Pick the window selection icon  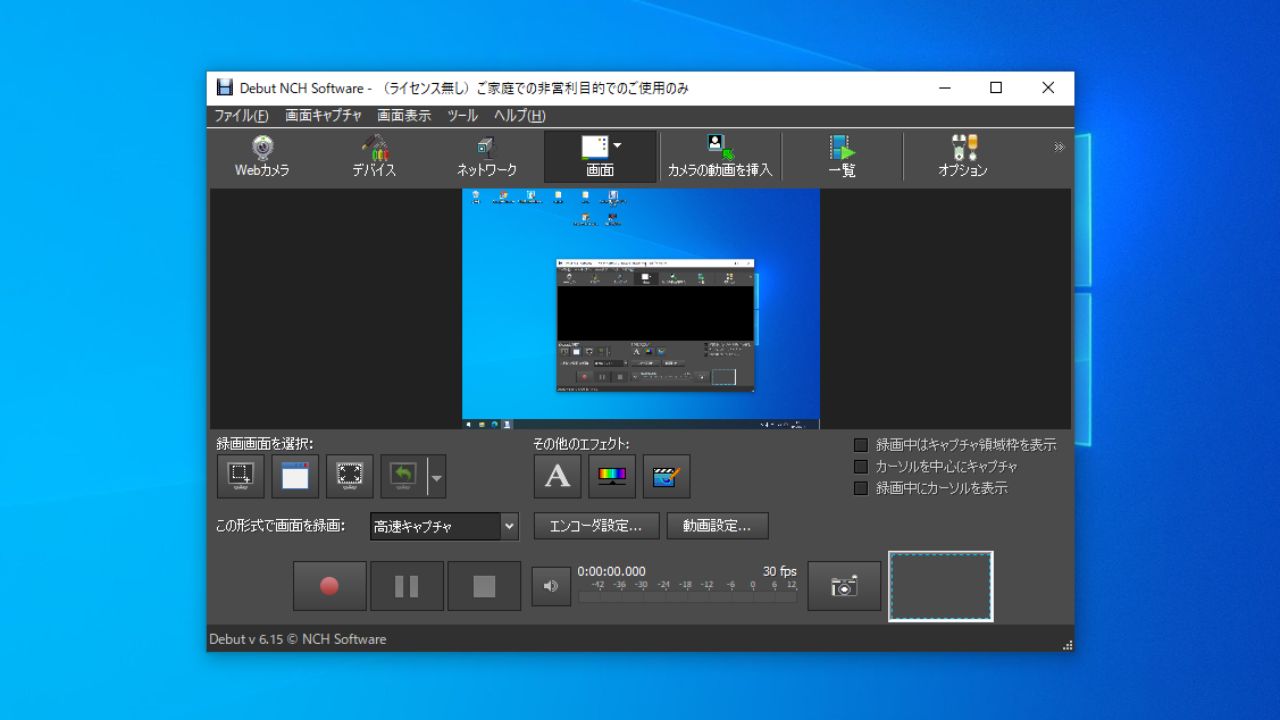point(295,477)
